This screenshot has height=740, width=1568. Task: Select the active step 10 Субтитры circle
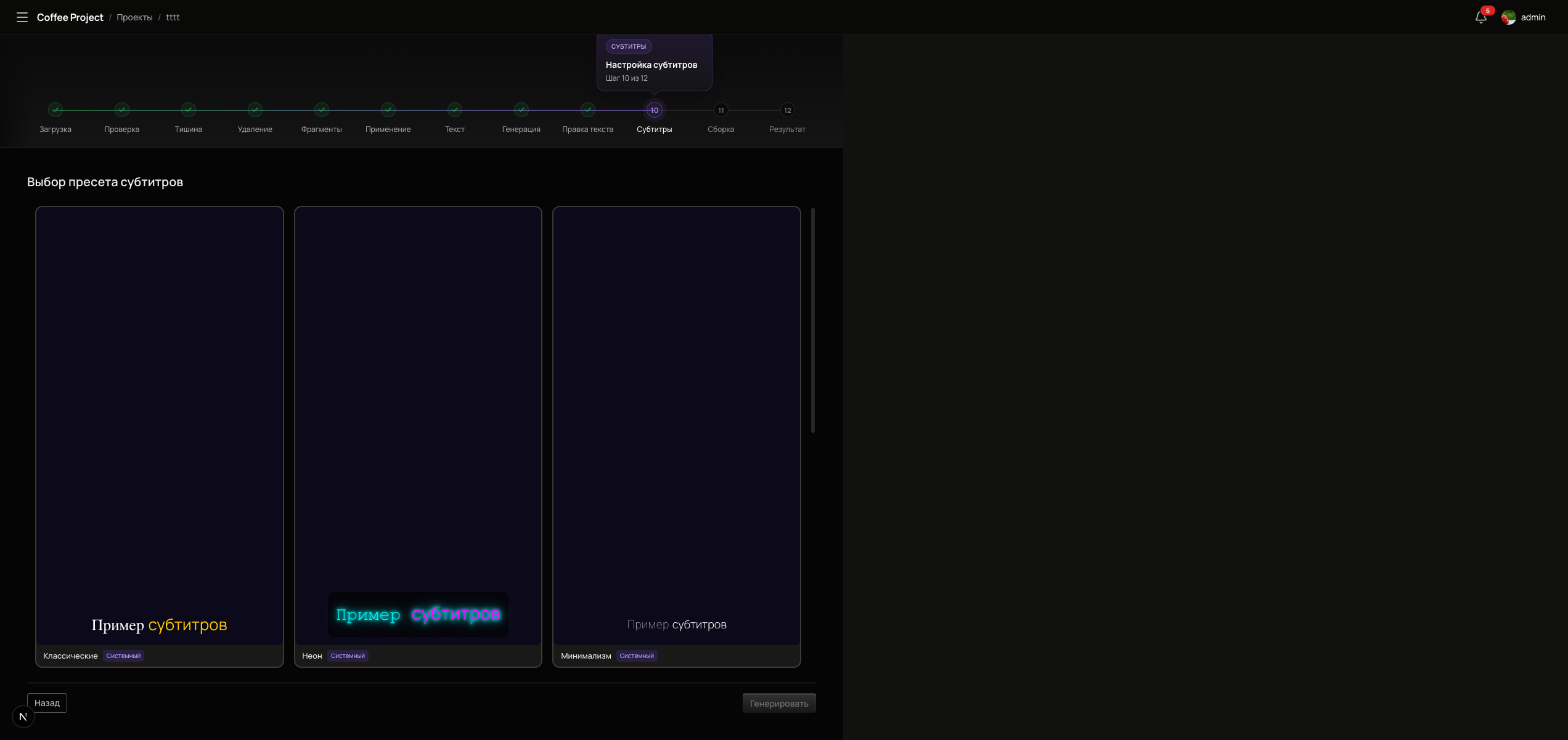coord(655,110)
